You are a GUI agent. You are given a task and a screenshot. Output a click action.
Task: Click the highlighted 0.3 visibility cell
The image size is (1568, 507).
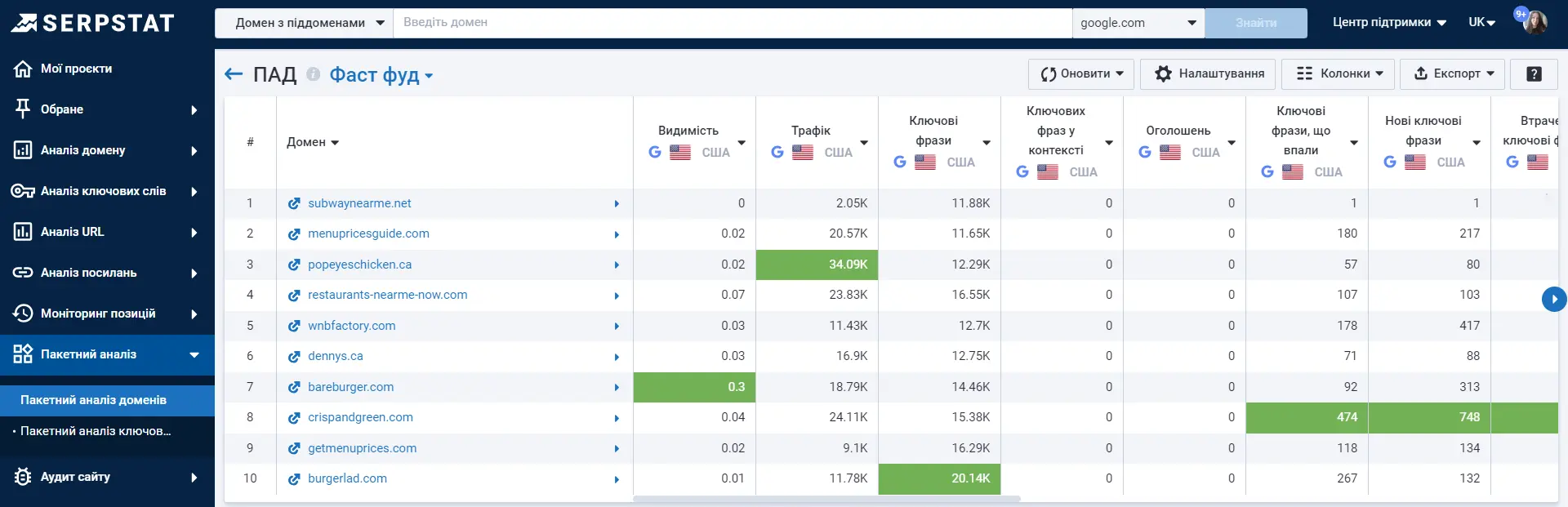694,387
